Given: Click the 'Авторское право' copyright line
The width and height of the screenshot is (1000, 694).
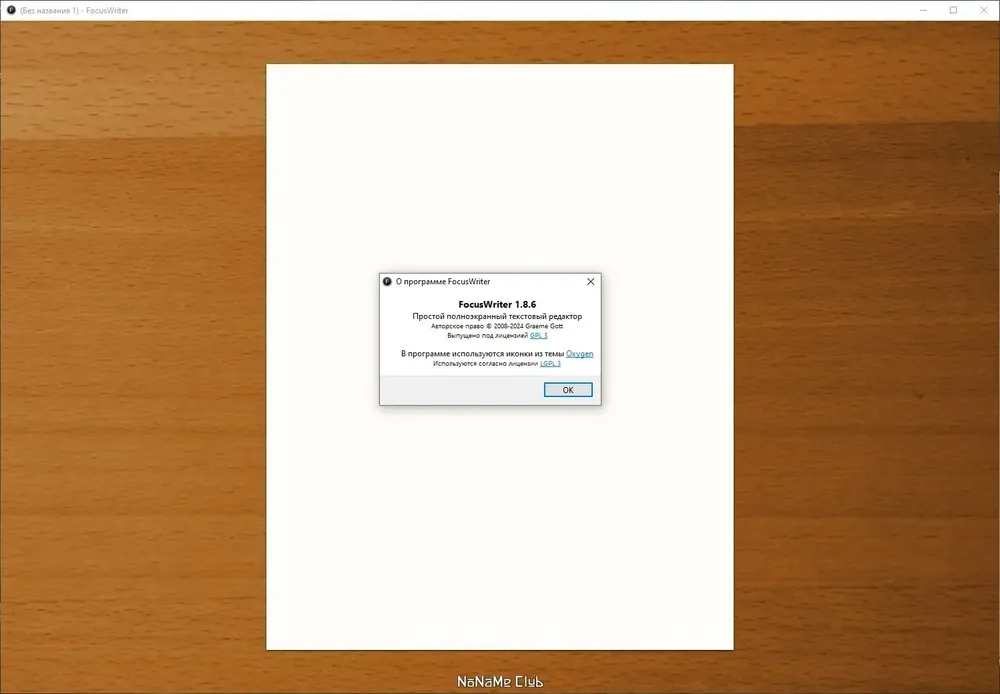Looking at the screenshot, I should click(x=497, y=326).
